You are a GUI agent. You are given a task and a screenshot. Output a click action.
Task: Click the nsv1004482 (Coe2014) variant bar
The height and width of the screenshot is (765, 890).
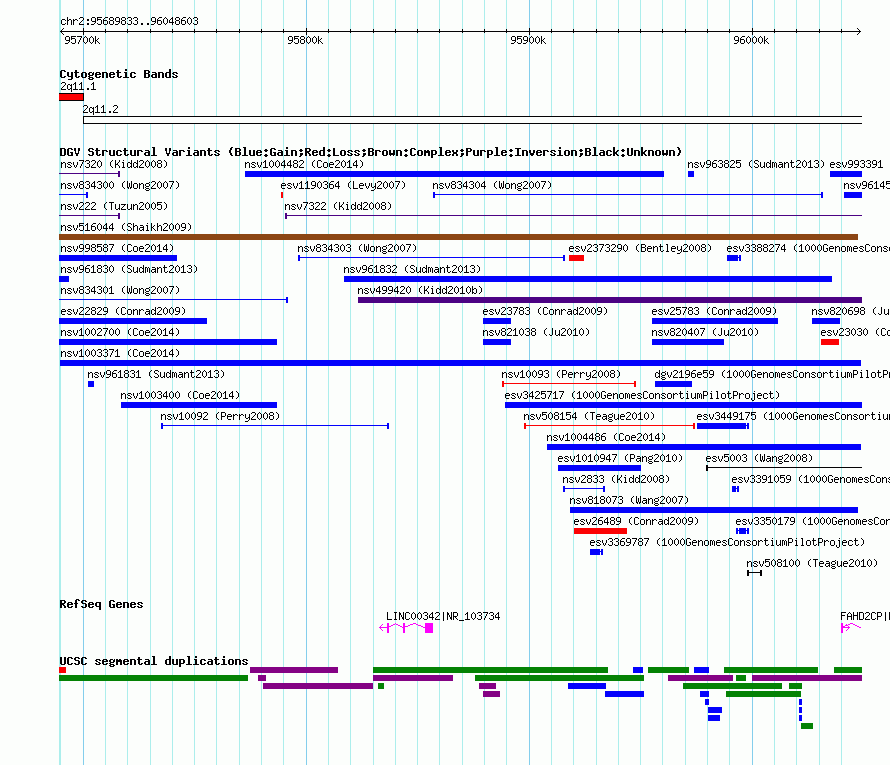pos(454,174)
